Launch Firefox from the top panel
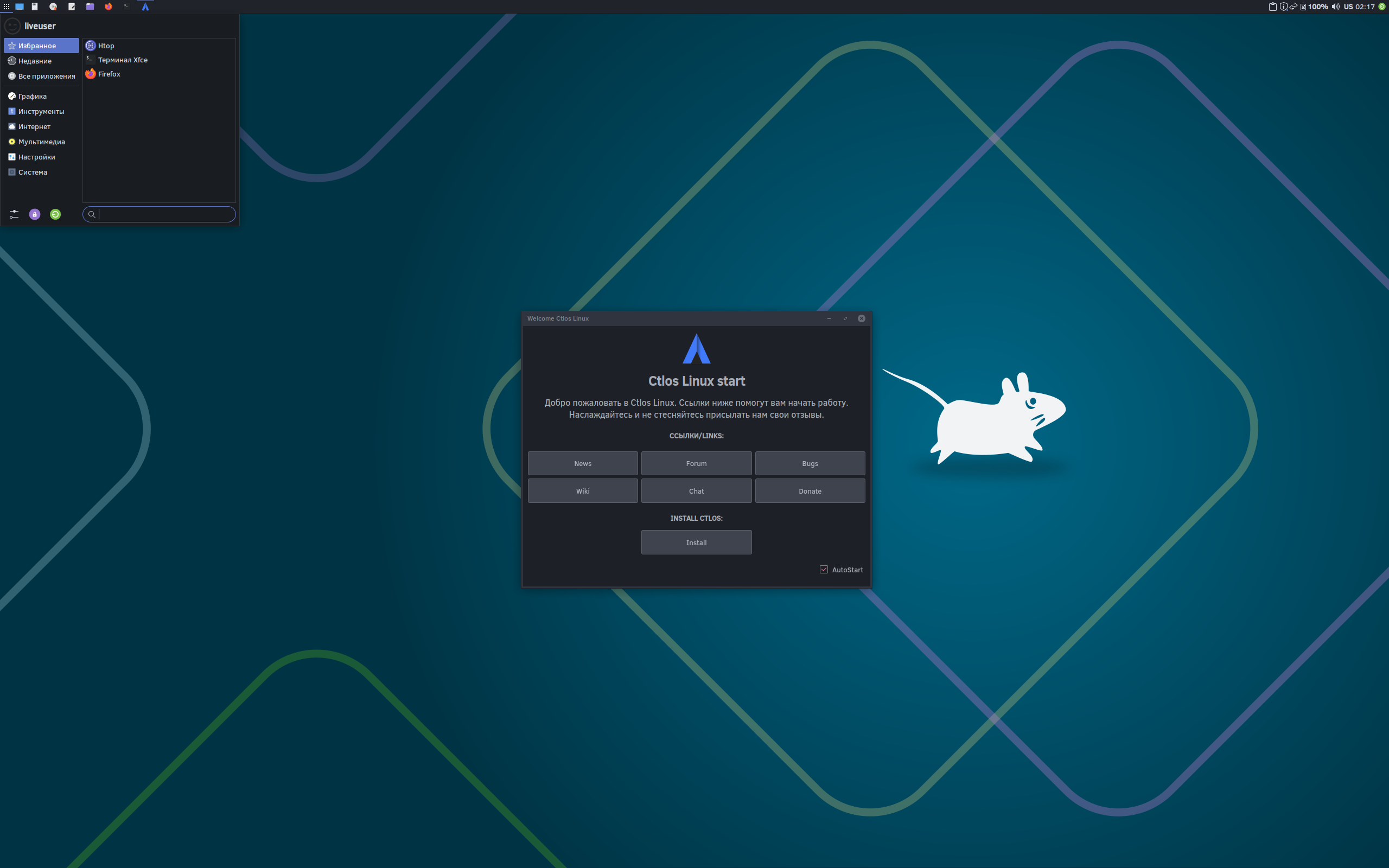1389x868 pixels. [x=109, y=7]
